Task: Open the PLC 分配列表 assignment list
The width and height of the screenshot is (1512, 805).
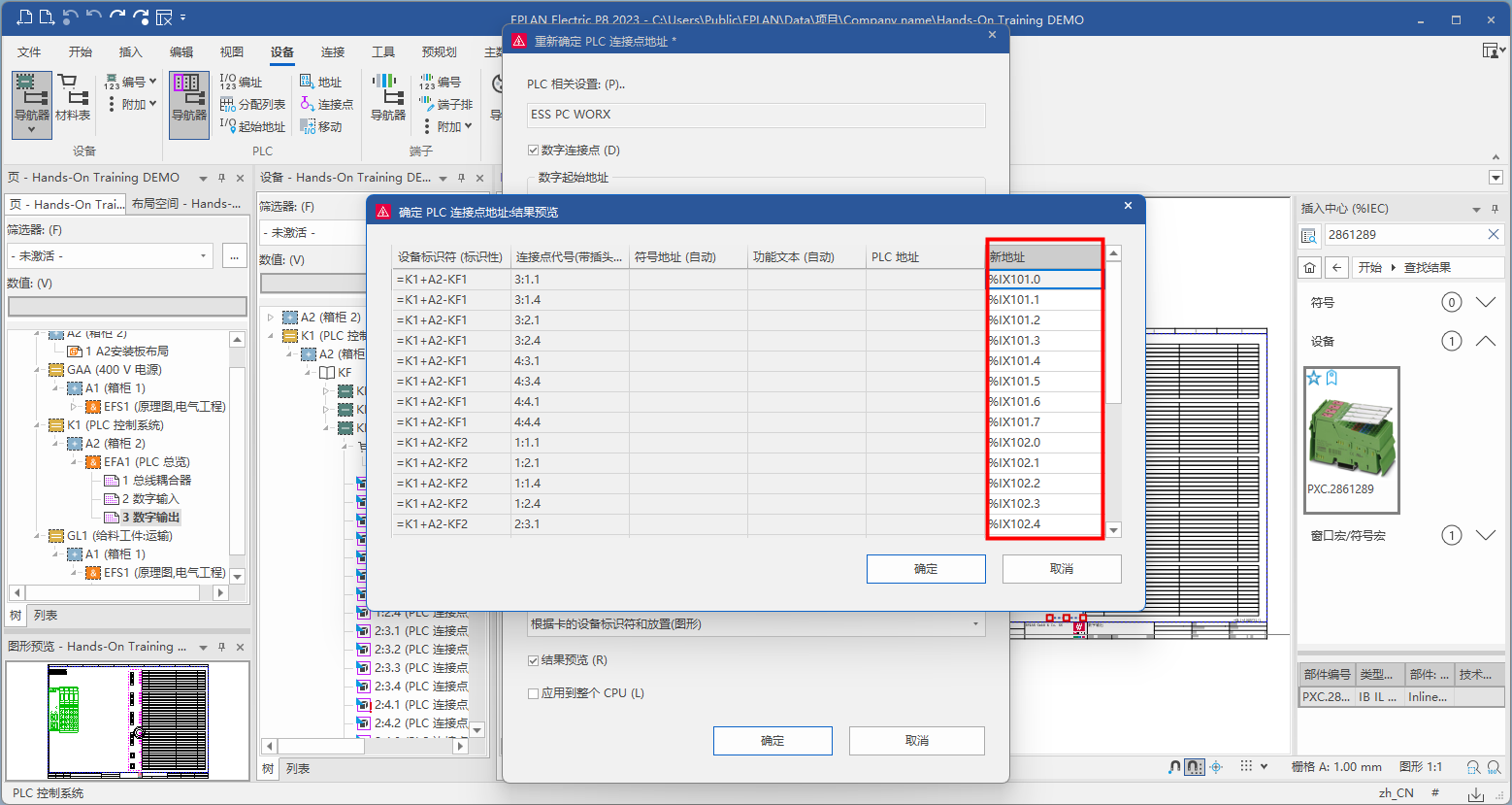Action: (252, 104)
